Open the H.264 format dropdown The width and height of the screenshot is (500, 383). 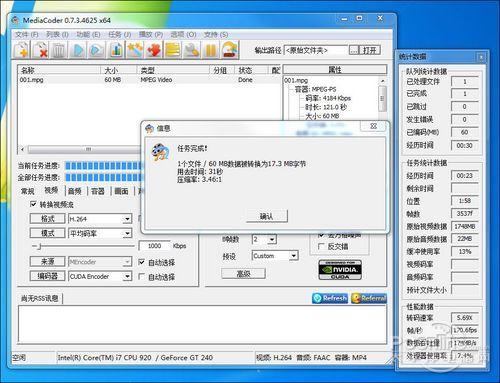point(127,219)
